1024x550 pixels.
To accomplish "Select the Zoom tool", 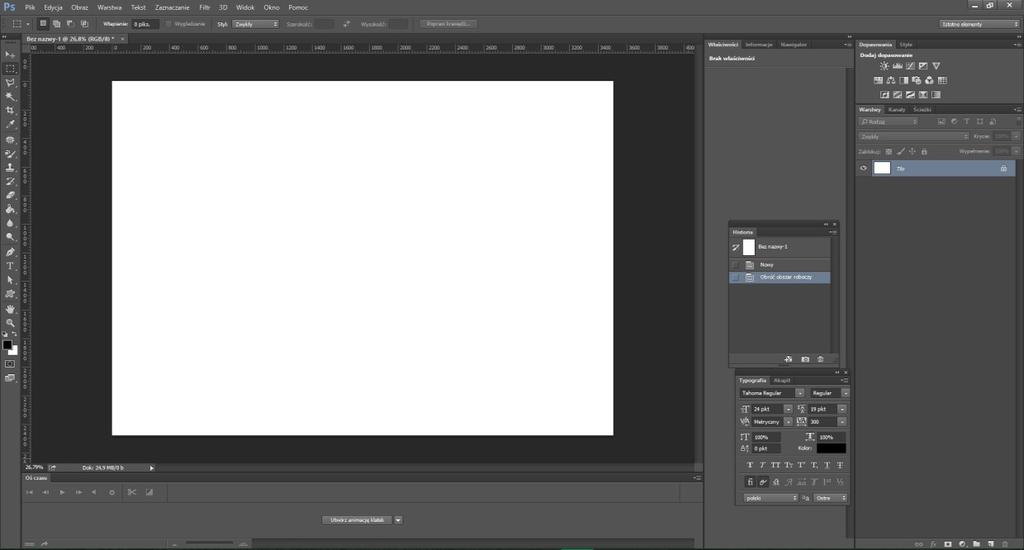I will [10, 323].
